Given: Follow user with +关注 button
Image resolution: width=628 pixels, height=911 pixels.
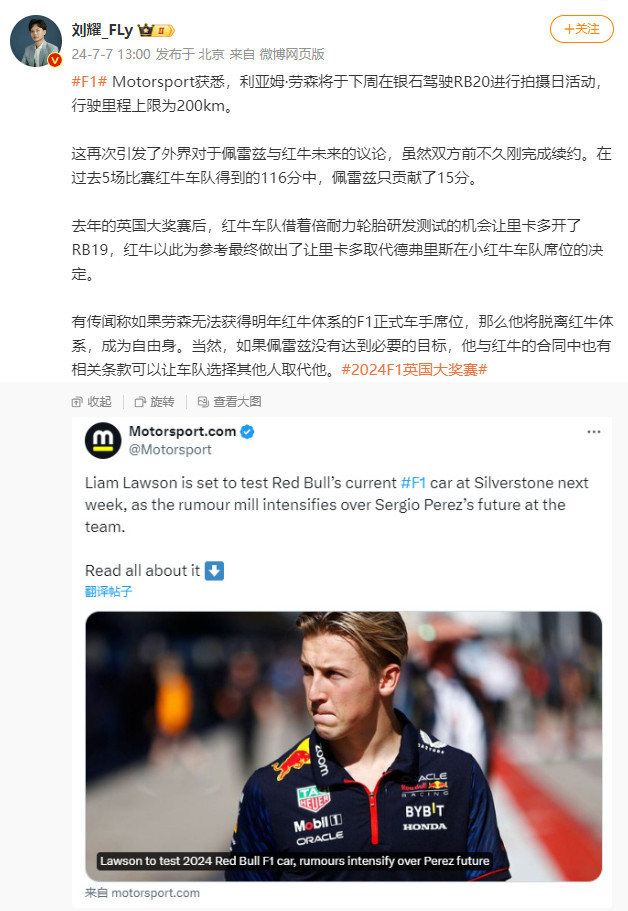Looking at the screenshot, I should (x=582, y=29).
